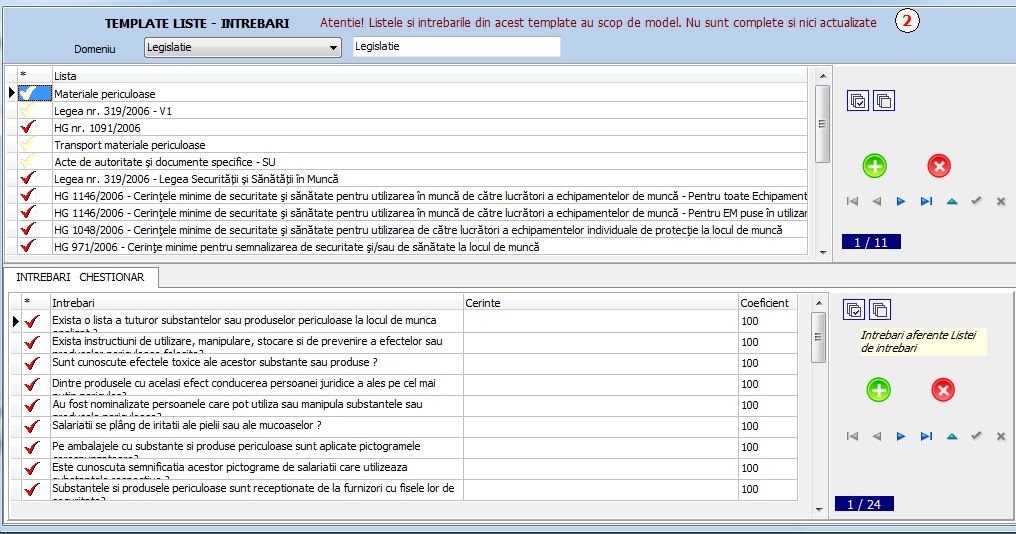1016x534 pixels.
Task: Click the Cerinte cell of 'Substantele si produsele periculoase' row
Action: point(601,489)
